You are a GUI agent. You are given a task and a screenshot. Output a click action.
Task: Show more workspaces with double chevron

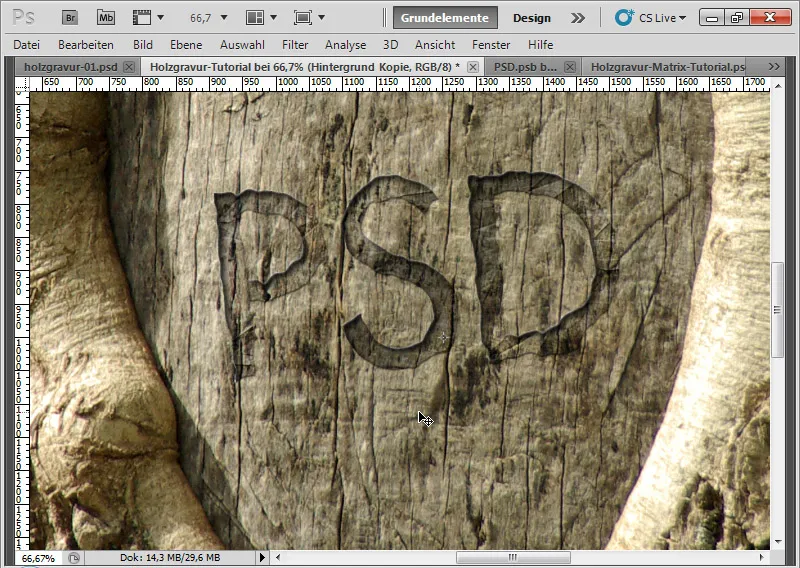578,18
